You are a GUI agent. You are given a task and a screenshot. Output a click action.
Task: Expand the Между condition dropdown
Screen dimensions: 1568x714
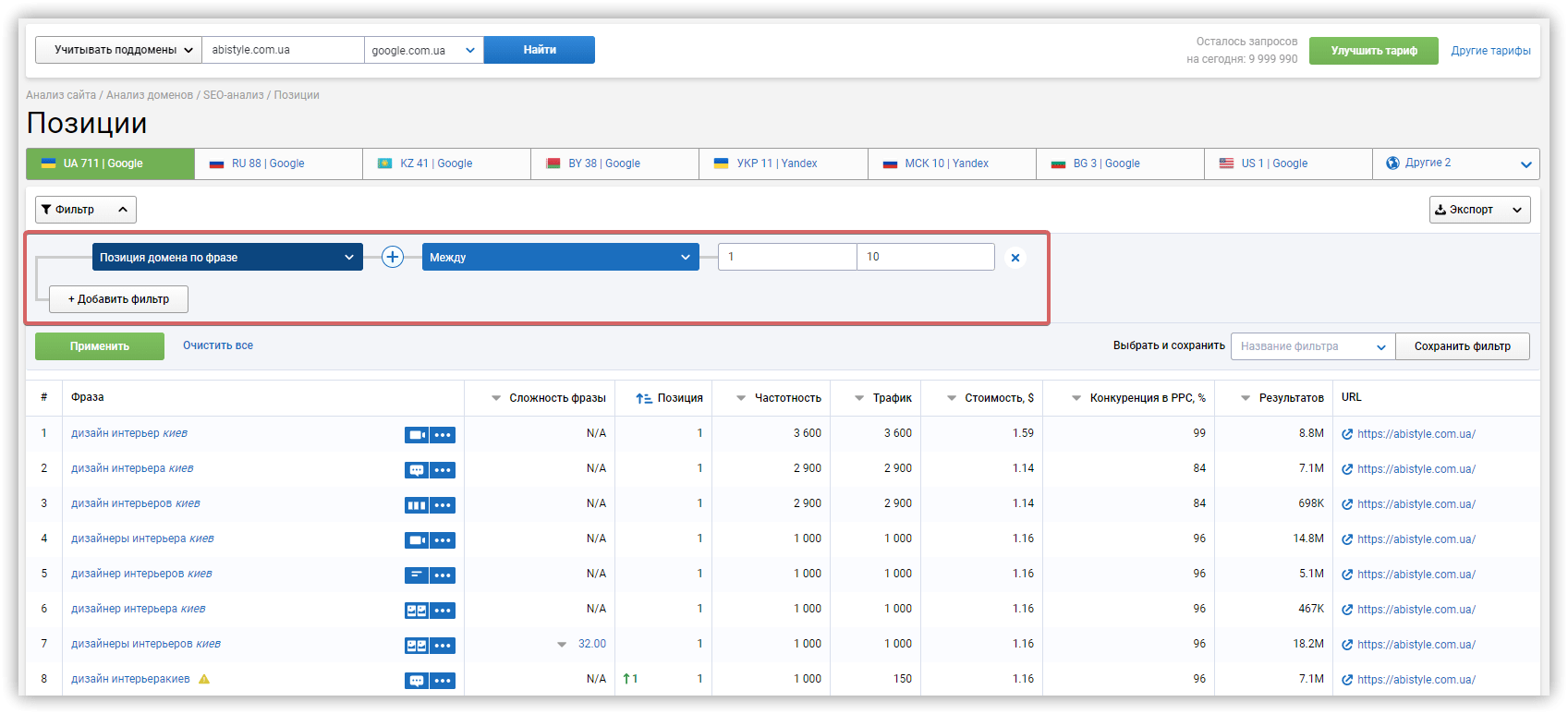pyautogui.click(x=561, y=257)
